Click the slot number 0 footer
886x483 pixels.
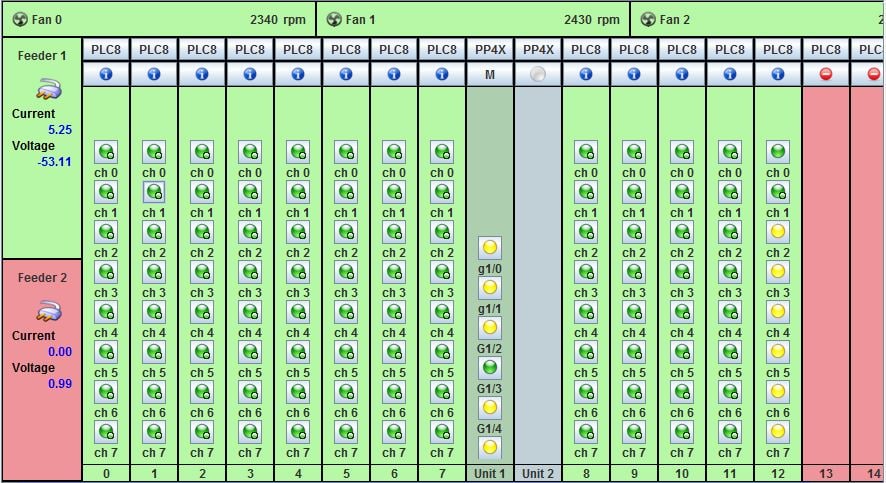106,473
